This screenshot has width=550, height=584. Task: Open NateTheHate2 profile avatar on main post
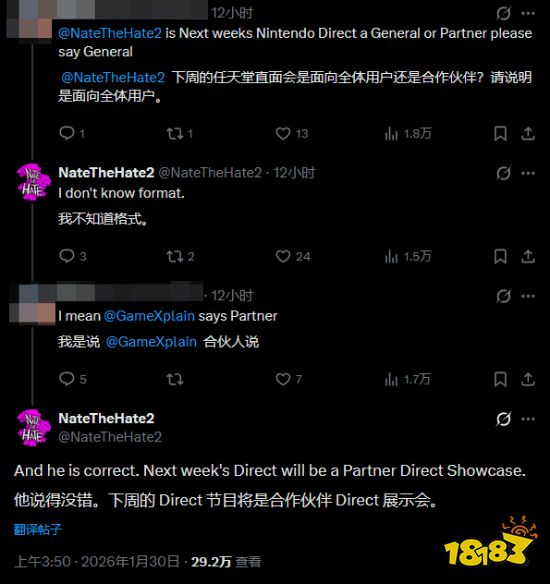33,427
